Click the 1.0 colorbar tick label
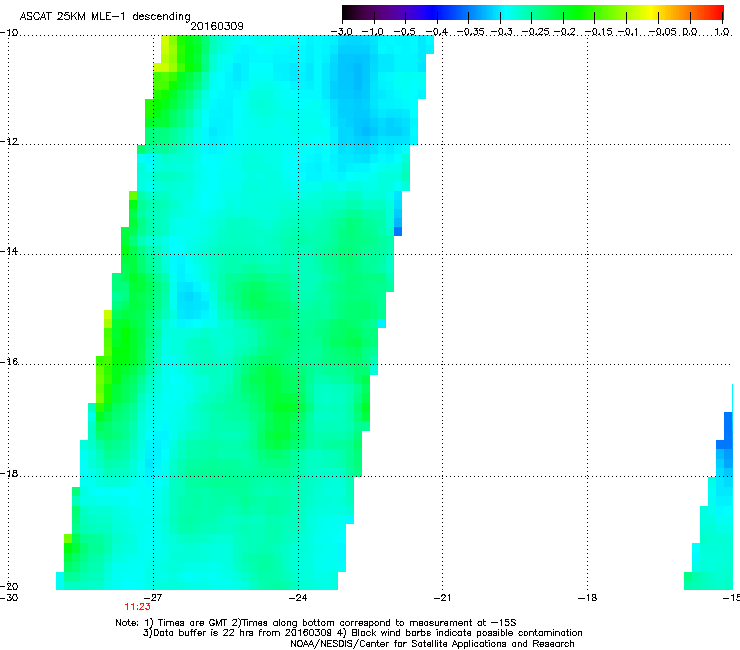 click(722, 32)
